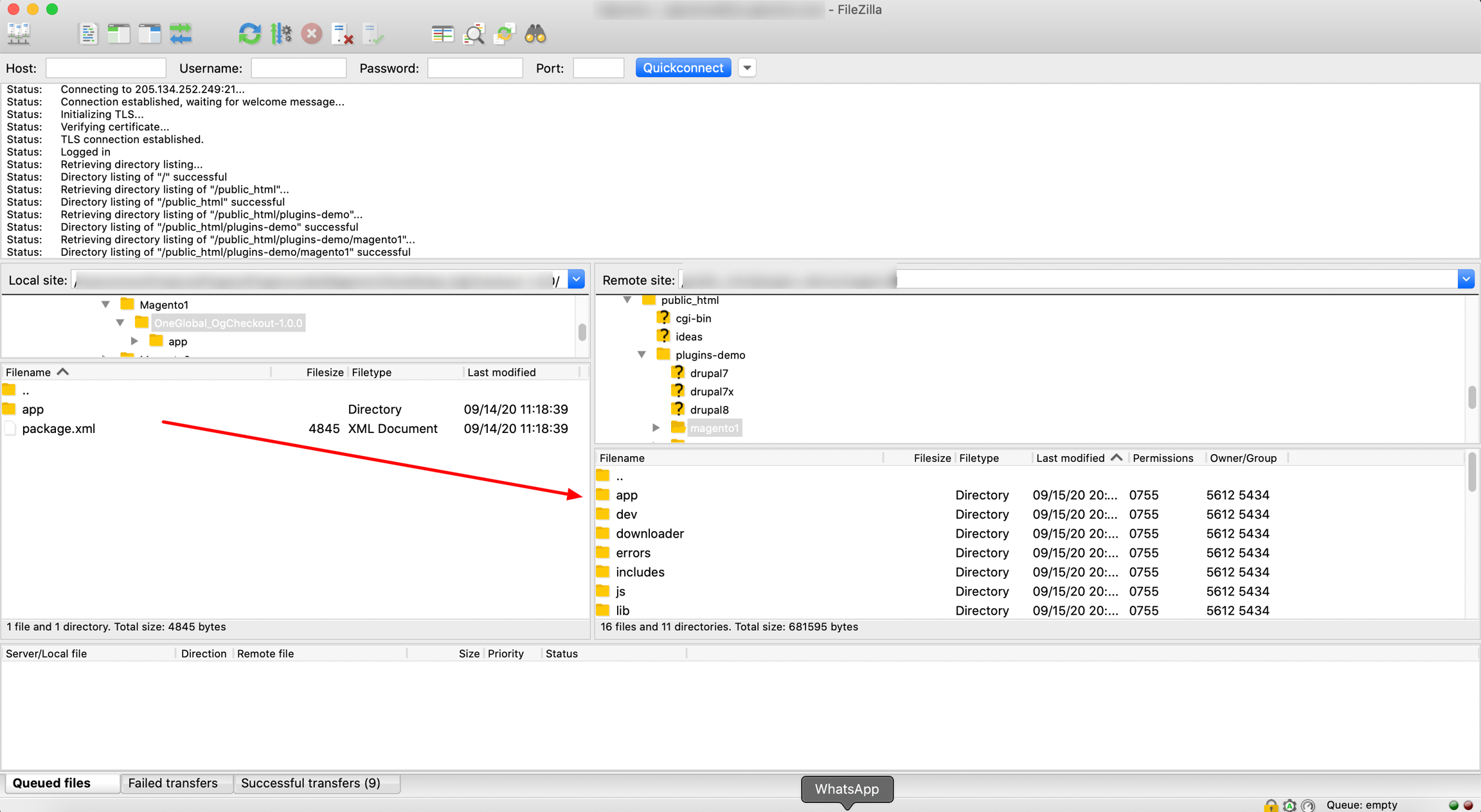This screenshot has height=812, width=1481.
Task: Open the Local site path dropdown
Action: pos(576,280)
